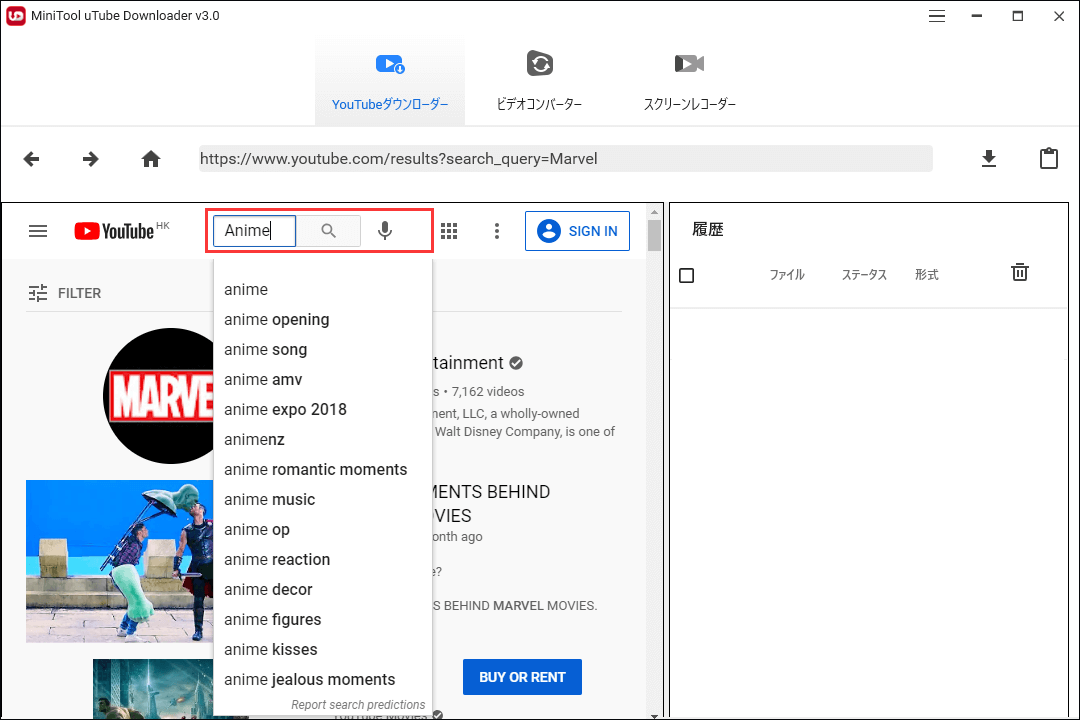Click the clipboard paste URL icon
Screen dimensions: 1080x720
[1049, 158]
